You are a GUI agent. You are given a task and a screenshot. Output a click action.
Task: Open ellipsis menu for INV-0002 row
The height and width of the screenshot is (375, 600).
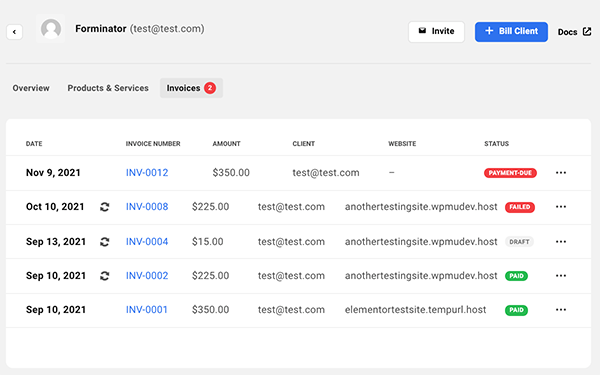click(561, 276)
